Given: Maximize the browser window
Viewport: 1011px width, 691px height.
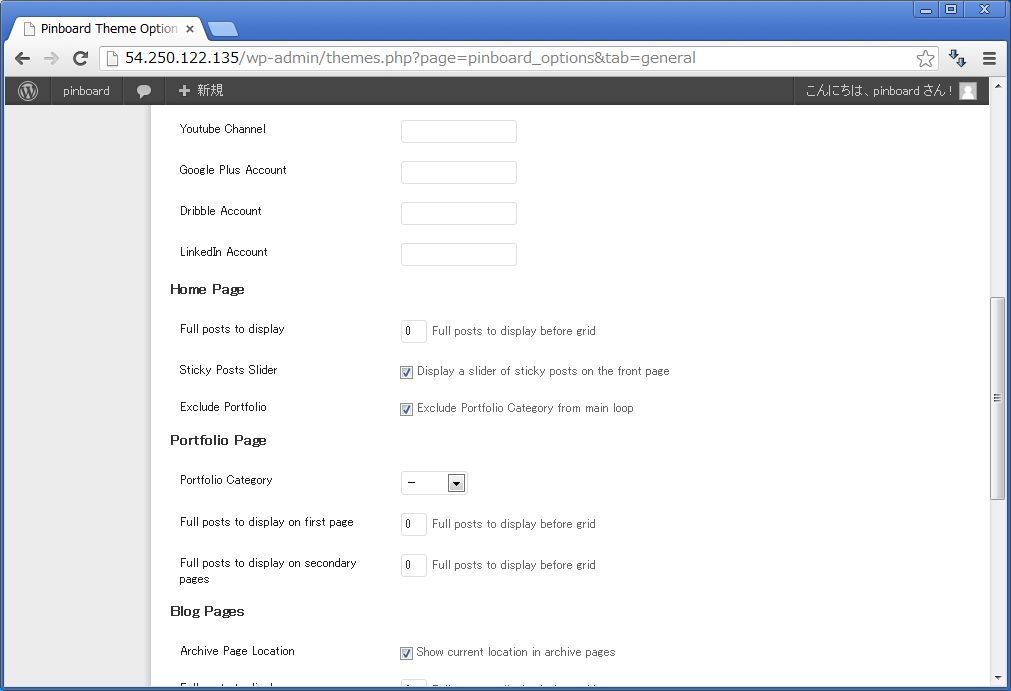Looking at the screenshot, I should 951,9.
